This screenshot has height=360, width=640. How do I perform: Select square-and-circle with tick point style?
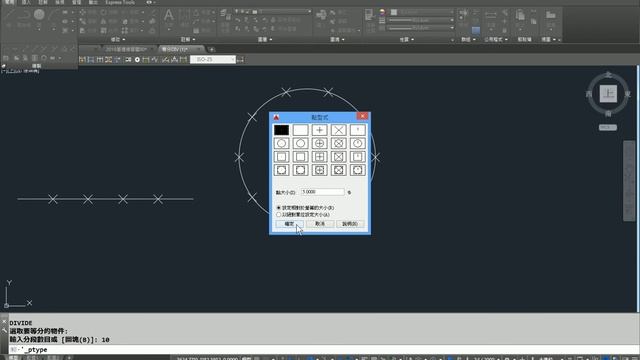(358, 170)
